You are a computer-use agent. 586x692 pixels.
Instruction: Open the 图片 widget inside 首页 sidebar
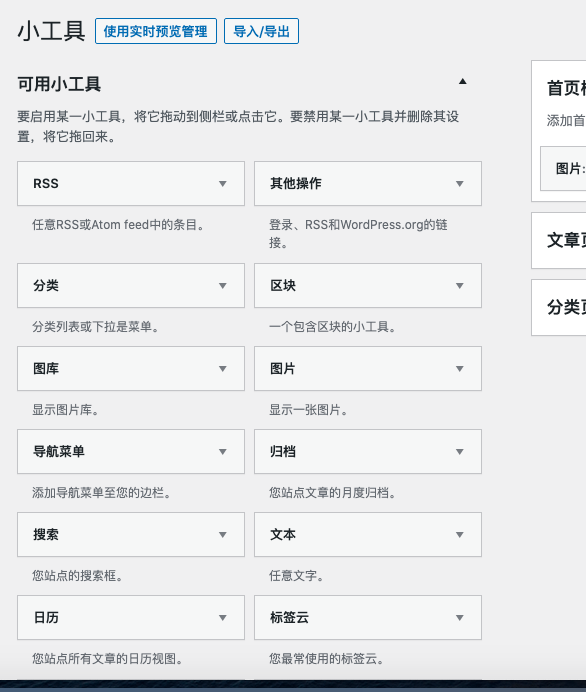(564, 169)
